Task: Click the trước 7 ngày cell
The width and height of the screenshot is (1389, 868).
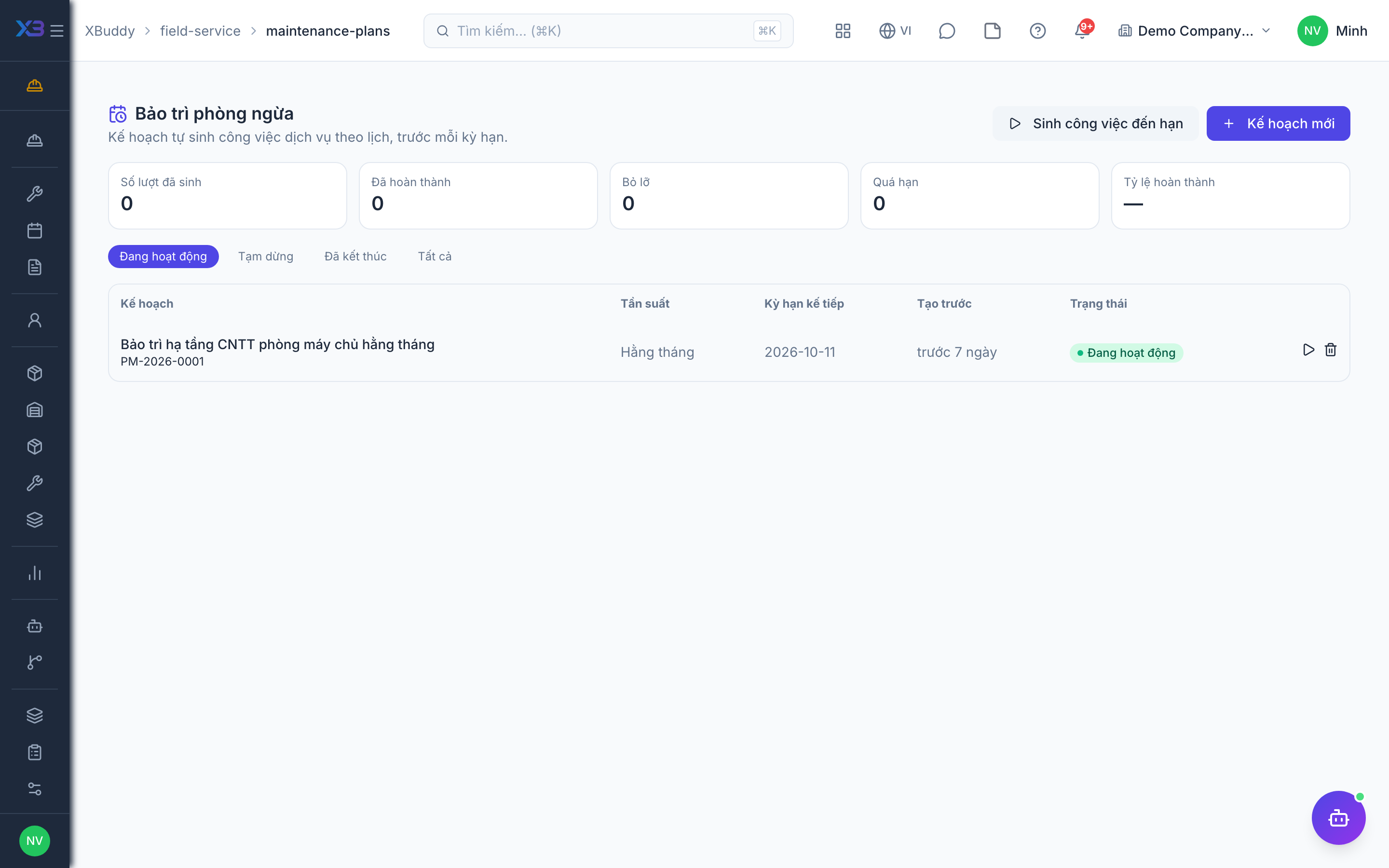Action: click(x=957, y=352)
